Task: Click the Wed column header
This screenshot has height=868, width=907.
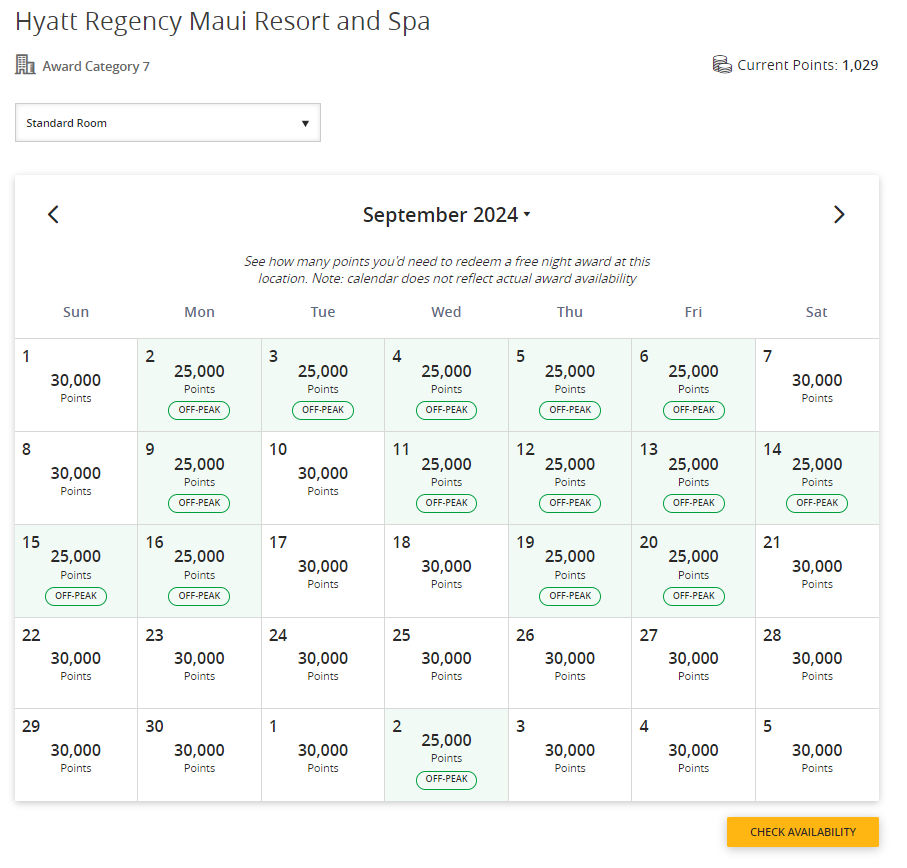Action: pos(447,312)
